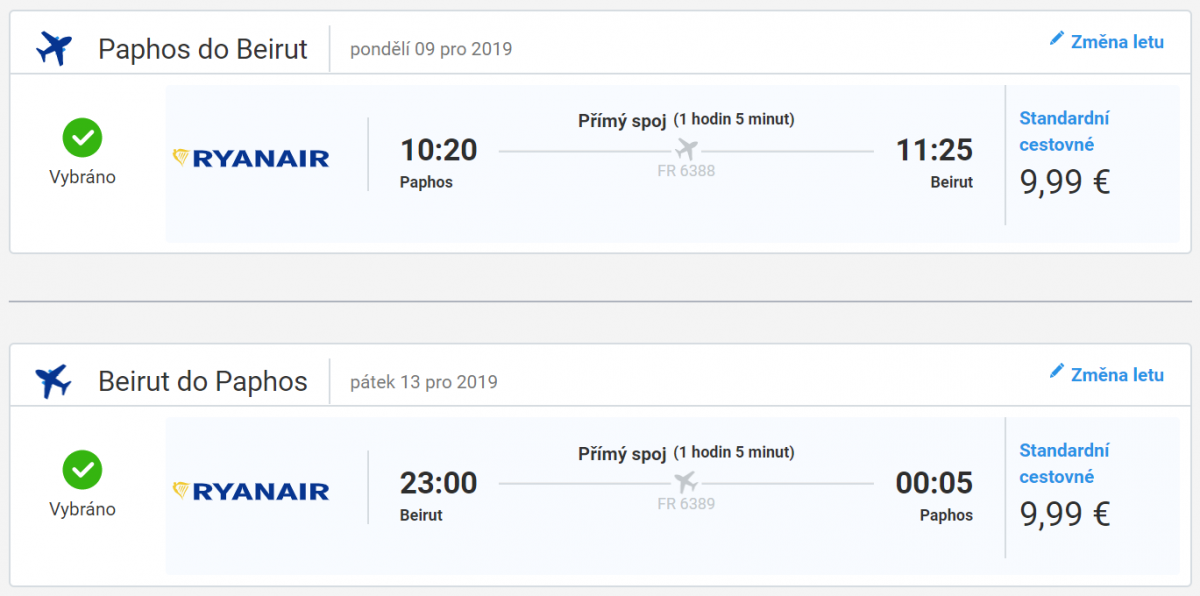Click the pencil icon for the Paphos–Beirut flight

click(1057, 39)
